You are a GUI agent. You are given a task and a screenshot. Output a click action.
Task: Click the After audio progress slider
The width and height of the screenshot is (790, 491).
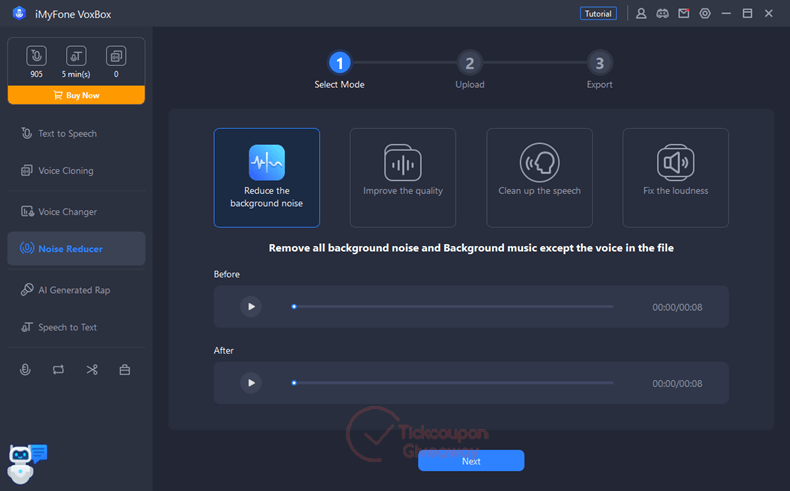[453, 383]
